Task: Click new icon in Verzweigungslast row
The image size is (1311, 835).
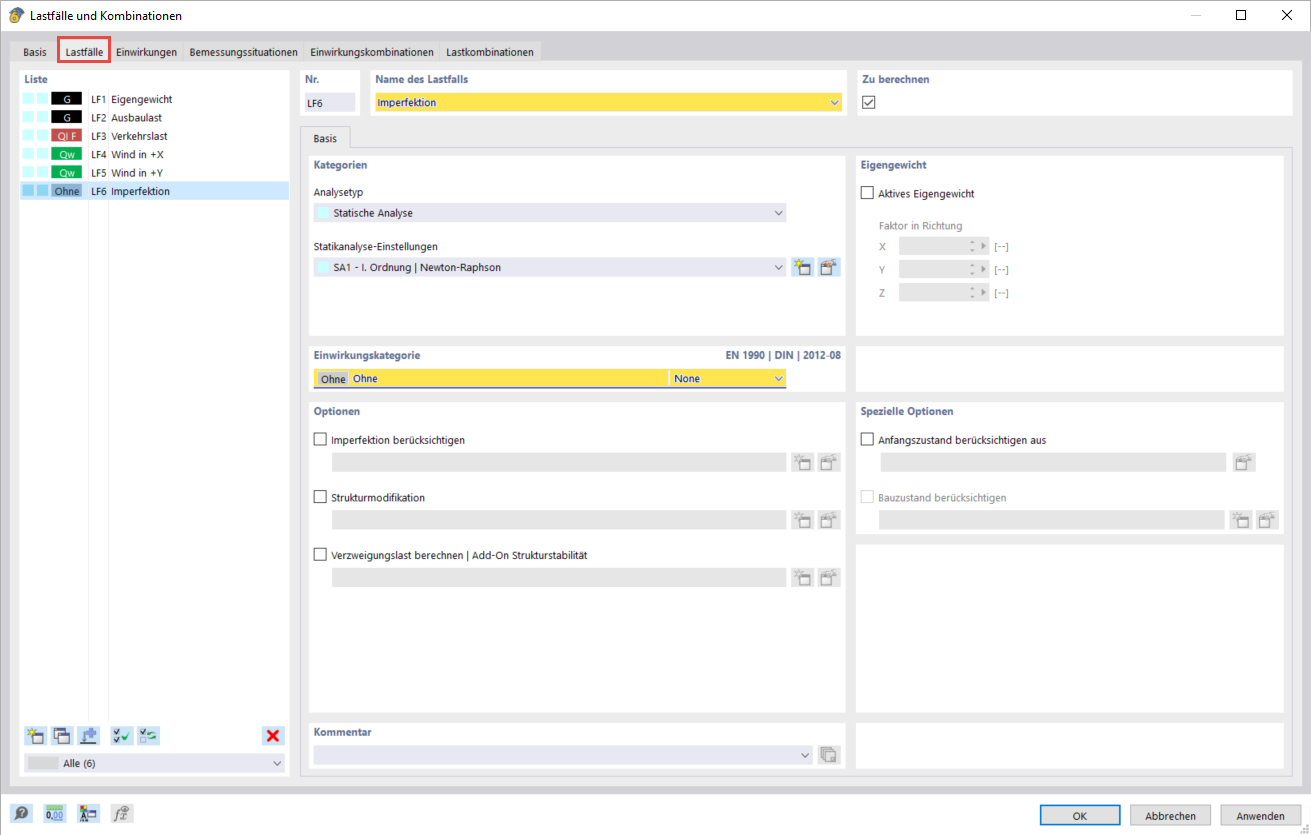Action: [x=802, y=577]
